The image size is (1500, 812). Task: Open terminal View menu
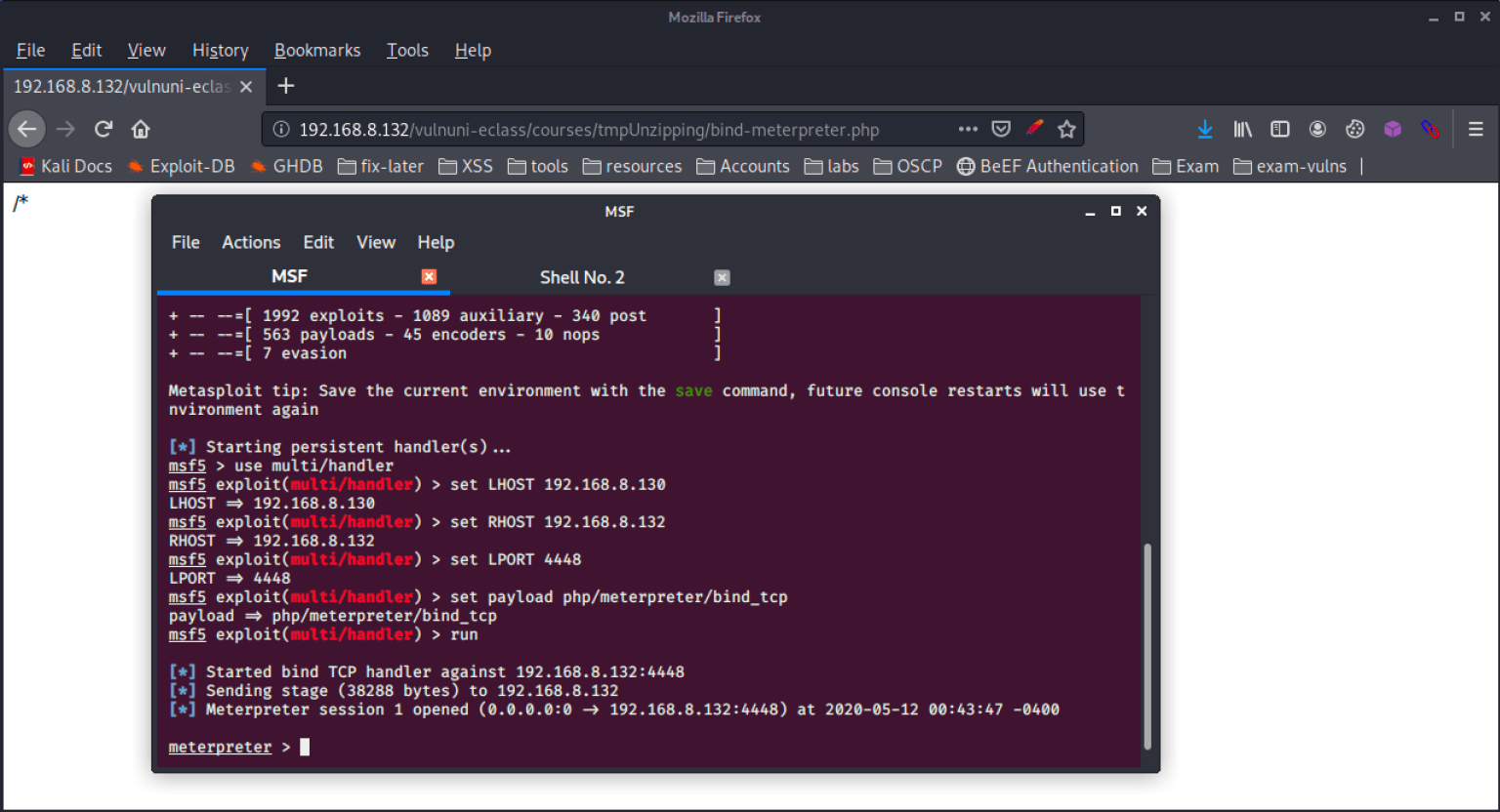376,242
